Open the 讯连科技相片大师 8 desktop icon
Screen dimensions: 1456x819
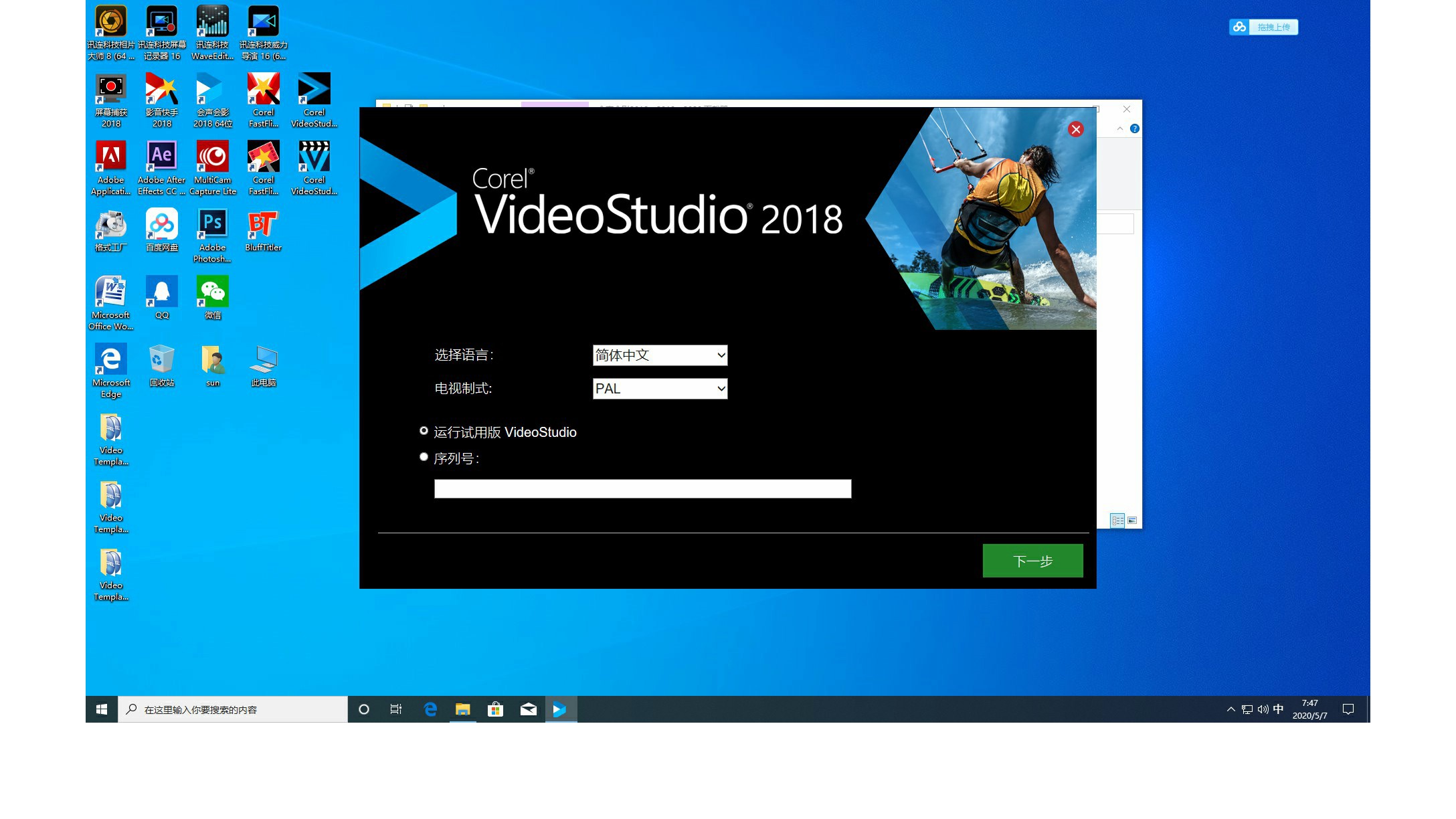tap(111, 33)
